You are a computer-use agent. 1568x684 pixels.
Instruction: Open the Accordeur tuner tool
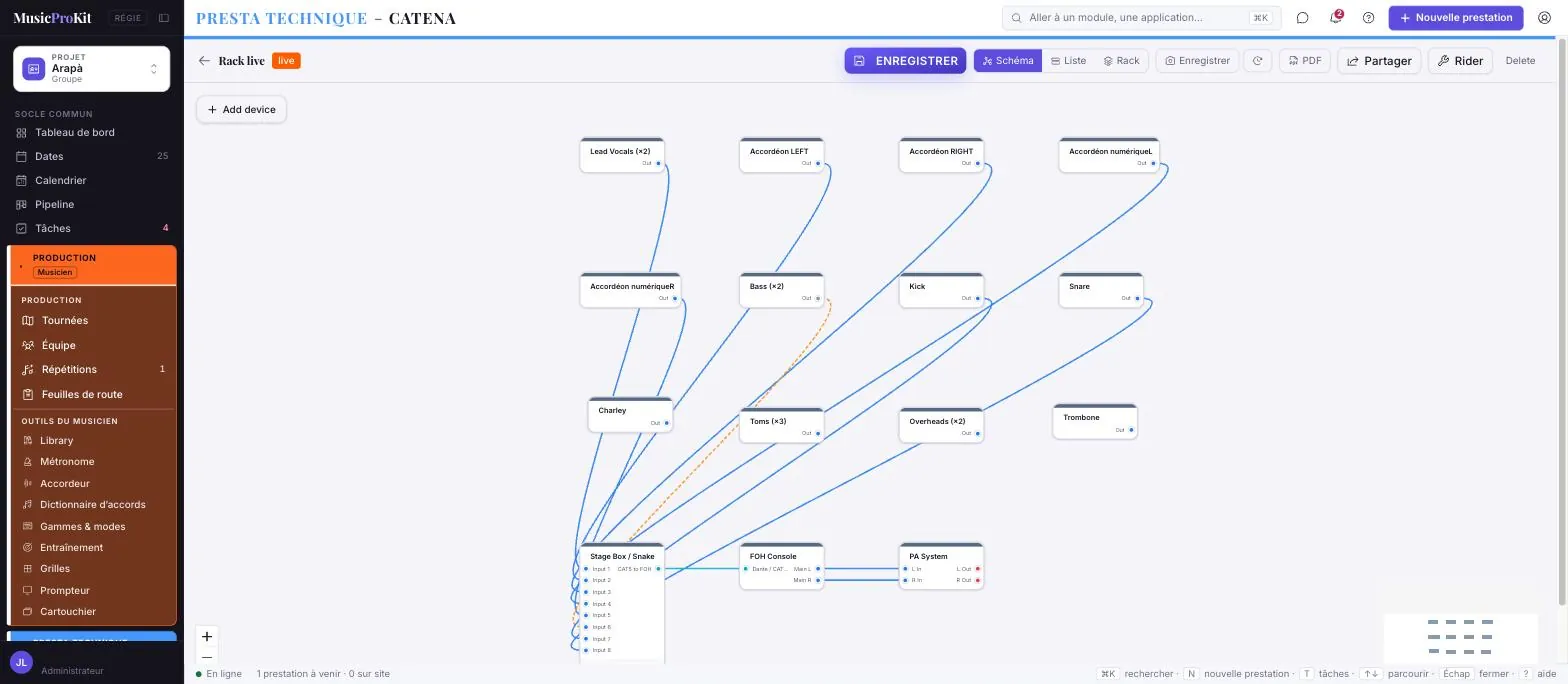(x=92, y=484)
